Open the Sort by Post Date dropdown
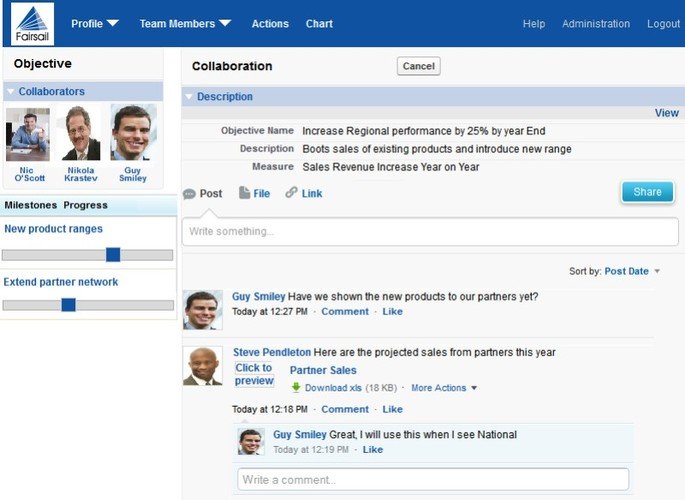Viewport: 685px width, 500px height. point(632,271)
